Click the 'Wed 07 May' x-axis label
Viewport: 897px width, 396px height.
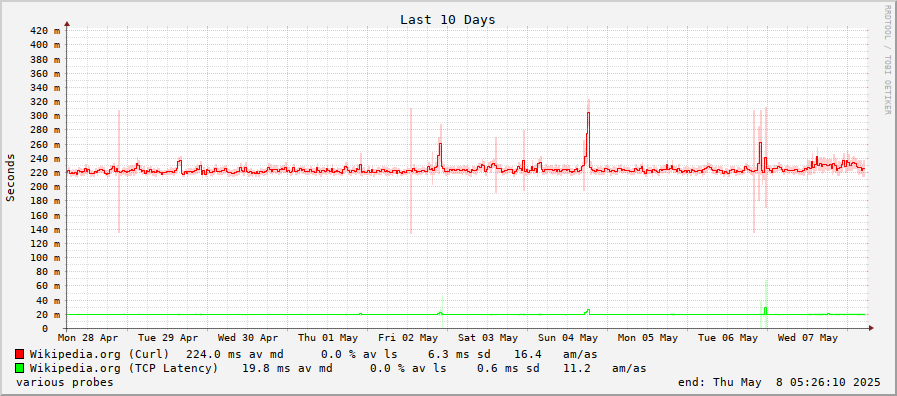[x=808, y=338]
